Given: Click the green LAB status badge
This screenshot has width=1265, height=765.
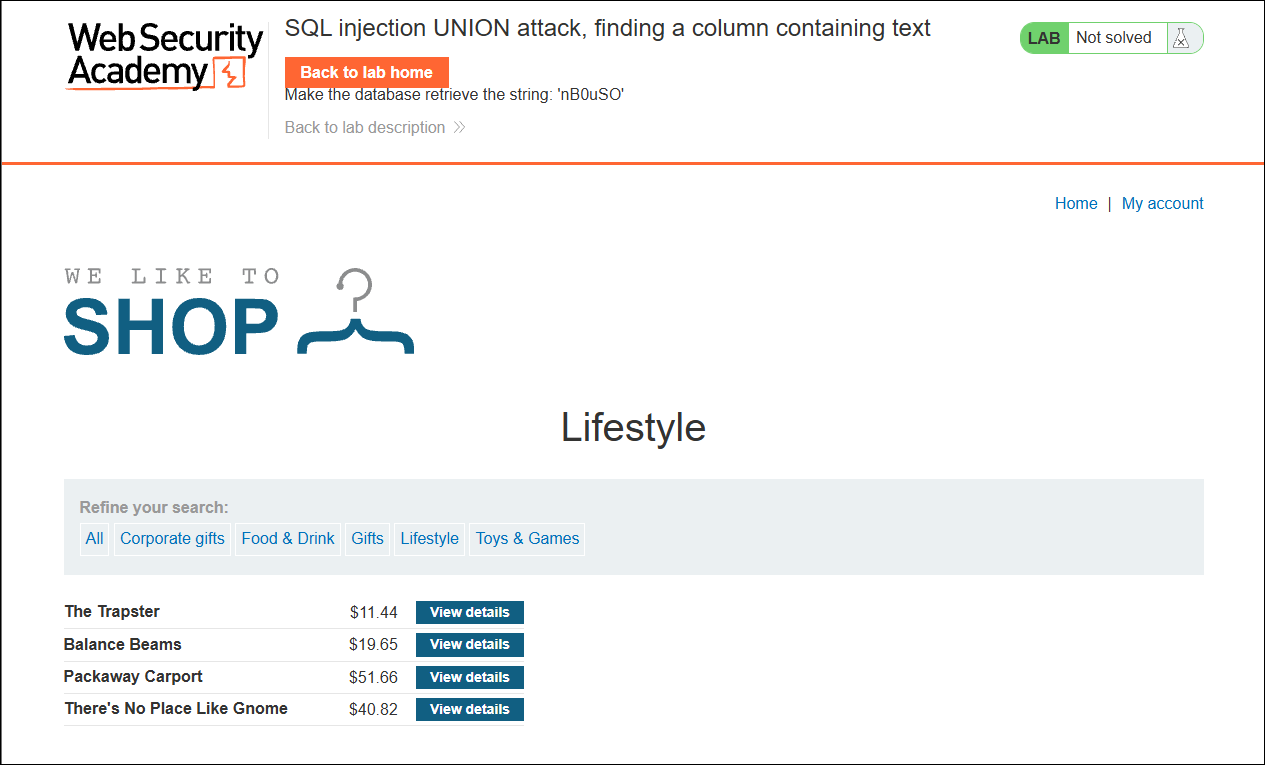Looking at the screenshot, I should 1044,38.
